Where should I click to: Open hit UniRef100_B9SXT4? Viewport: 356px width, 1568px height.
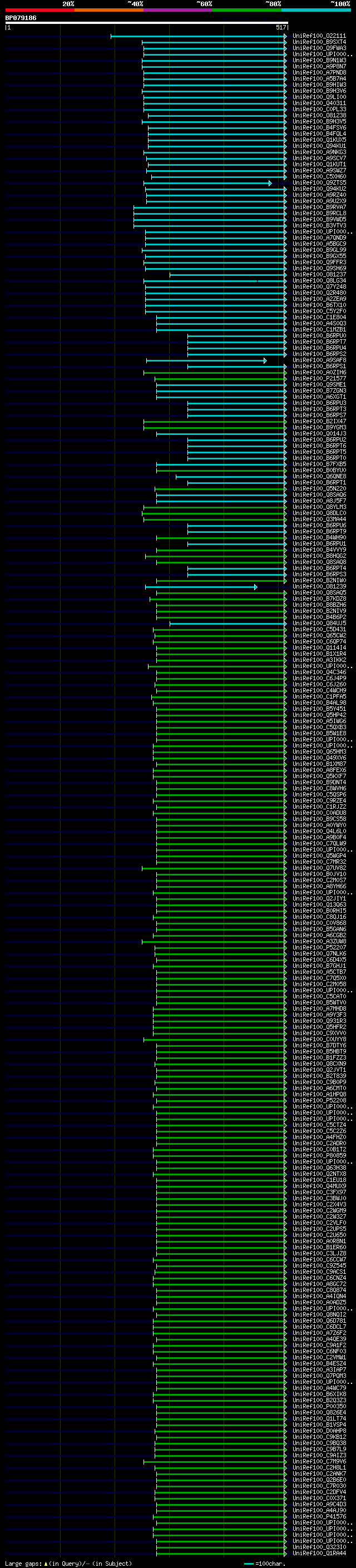tap(319, 42)
